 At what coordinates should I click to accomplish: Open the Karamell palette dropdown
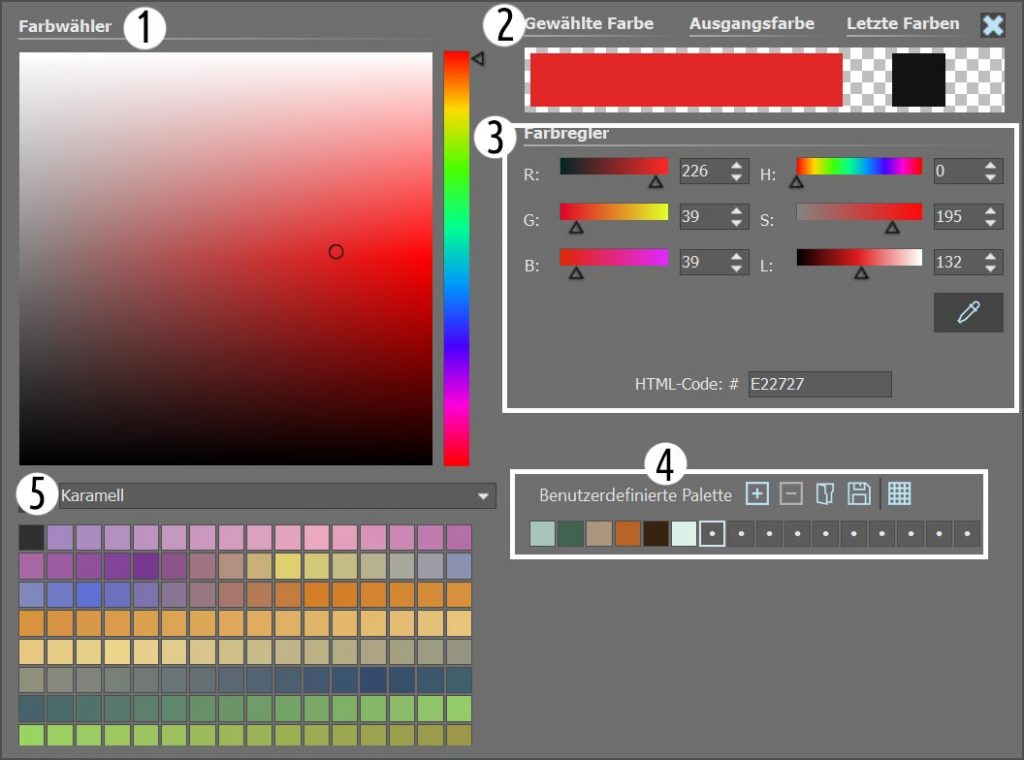tap(484, 496)
